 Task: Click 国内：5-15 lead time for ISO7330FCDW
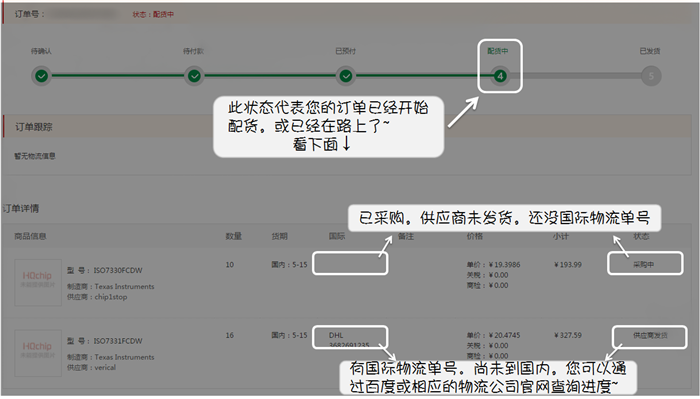pos(289,265)
